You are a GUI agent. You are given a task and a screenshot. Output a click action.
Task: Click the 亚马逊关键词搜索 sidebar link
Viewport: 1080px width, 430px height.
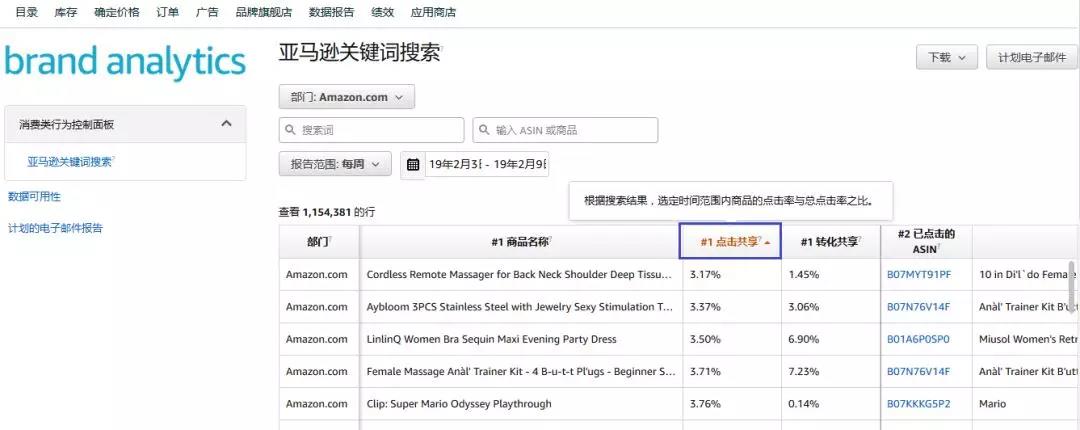click(70, 161)
